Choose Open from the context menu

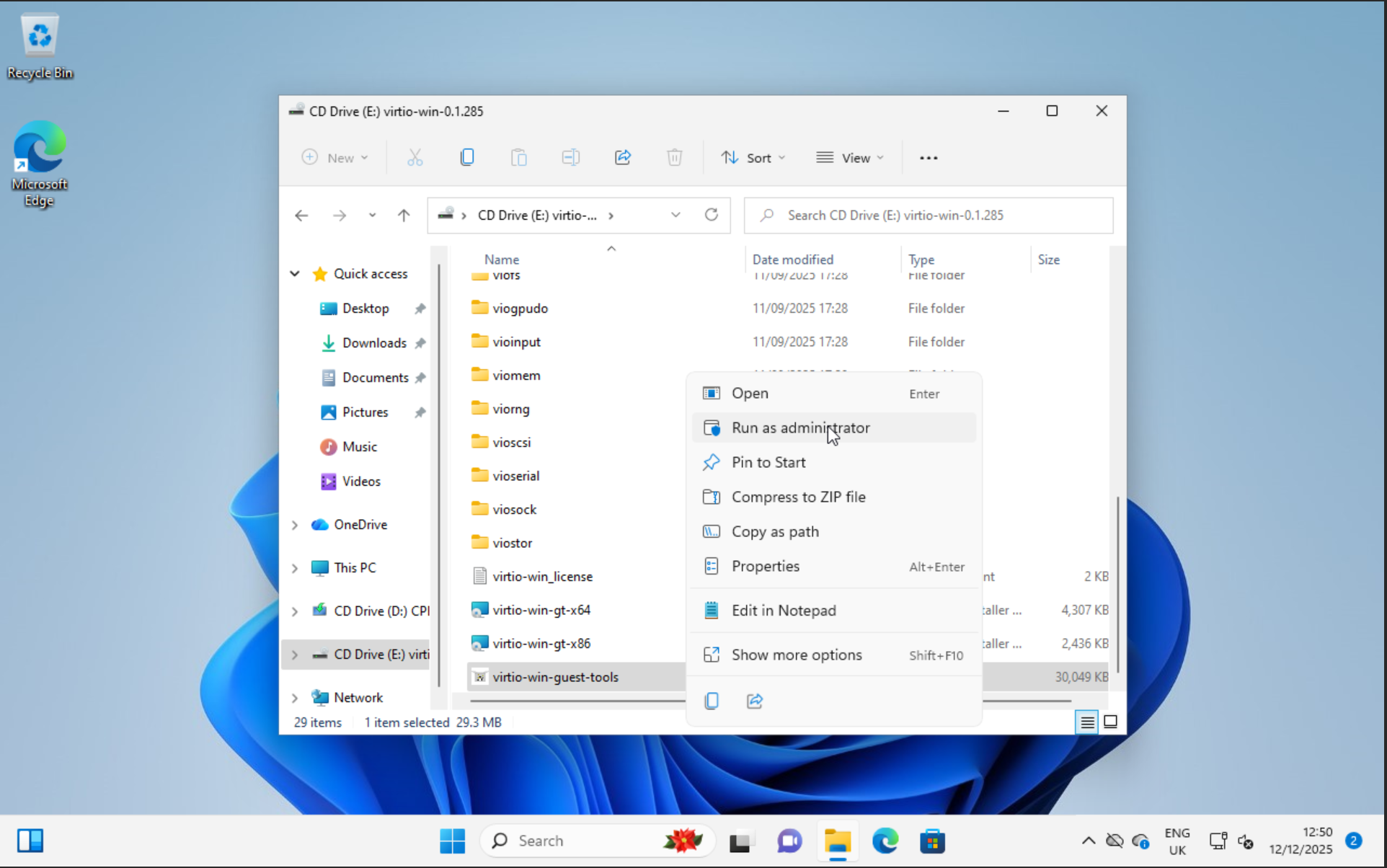pos(833,394)
